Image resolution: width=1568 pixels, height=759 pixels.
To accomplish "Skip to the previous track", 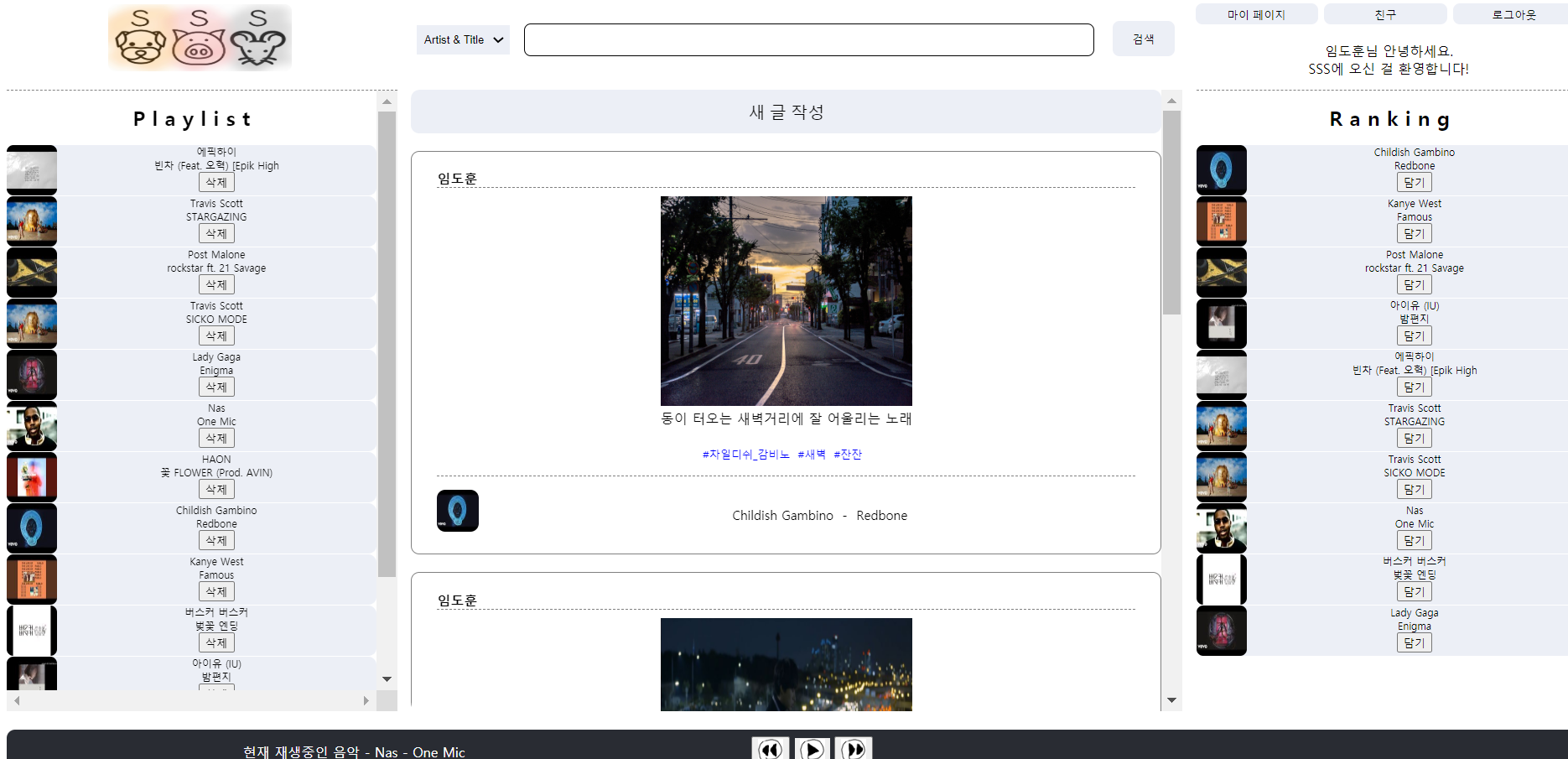I will coord(771,748).
